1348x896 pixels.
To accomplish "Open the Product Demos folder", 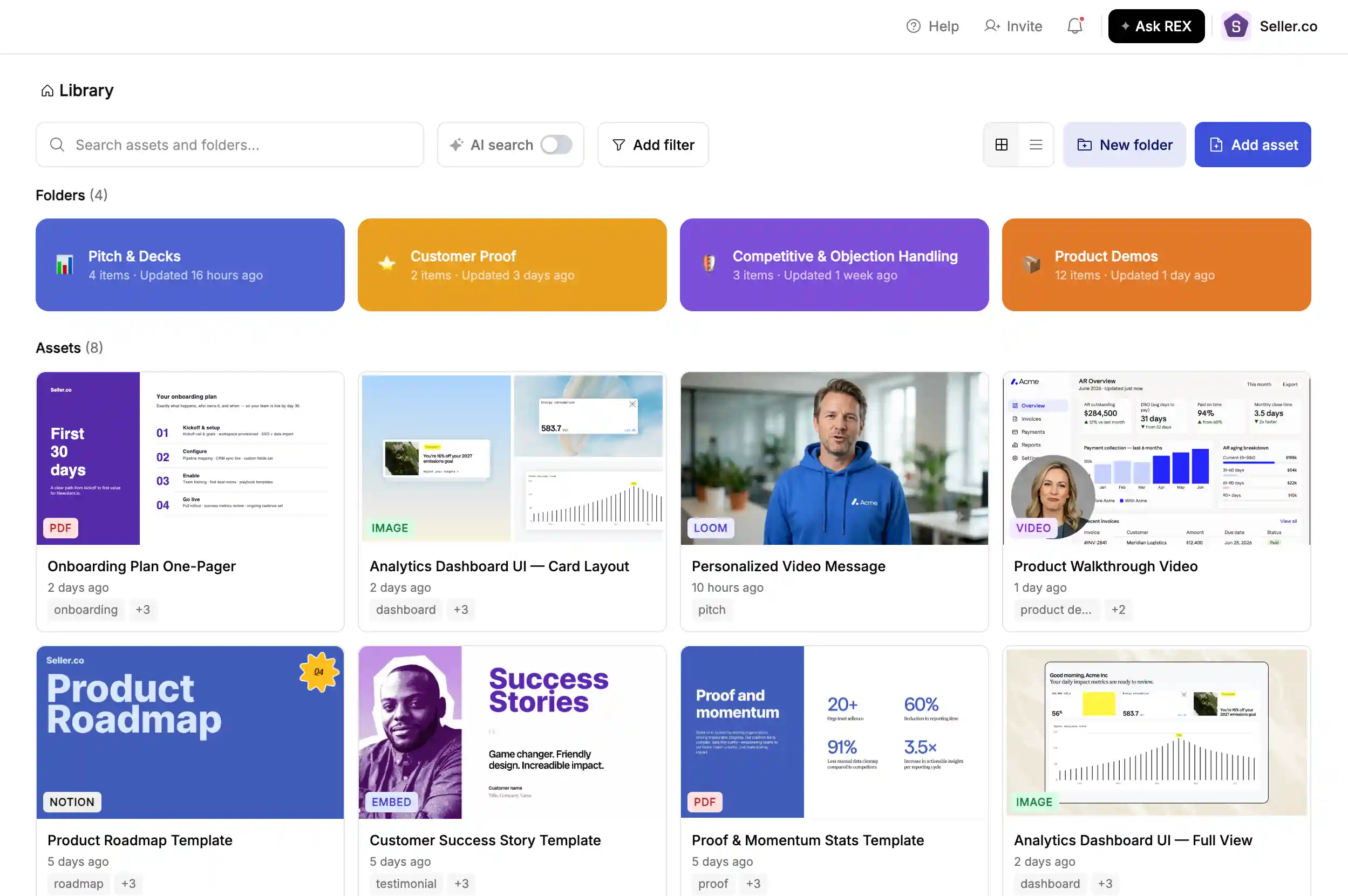I will (x=1156, y=264).
